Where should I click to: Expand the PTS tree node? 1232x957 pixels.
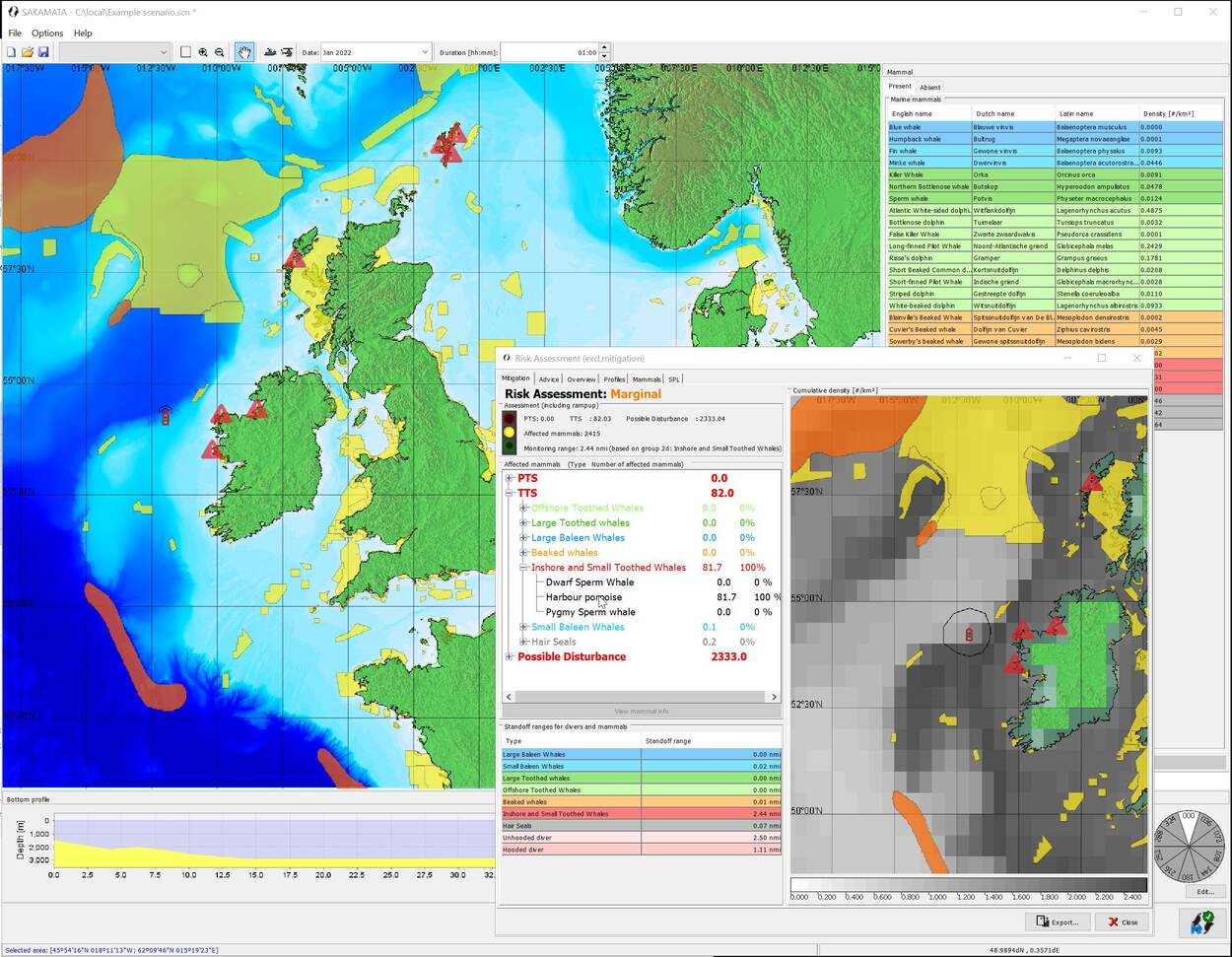pos(510,478)
